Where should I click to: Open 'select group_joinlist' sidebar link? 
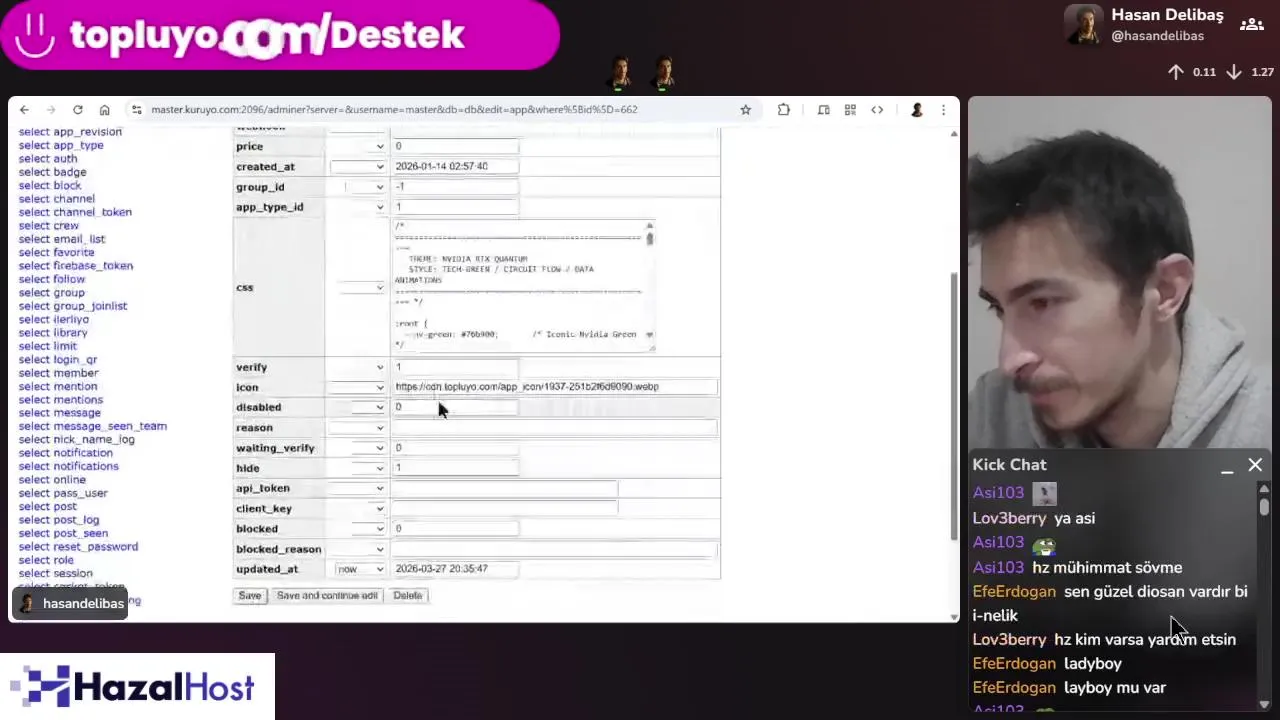tap(73, 306)
